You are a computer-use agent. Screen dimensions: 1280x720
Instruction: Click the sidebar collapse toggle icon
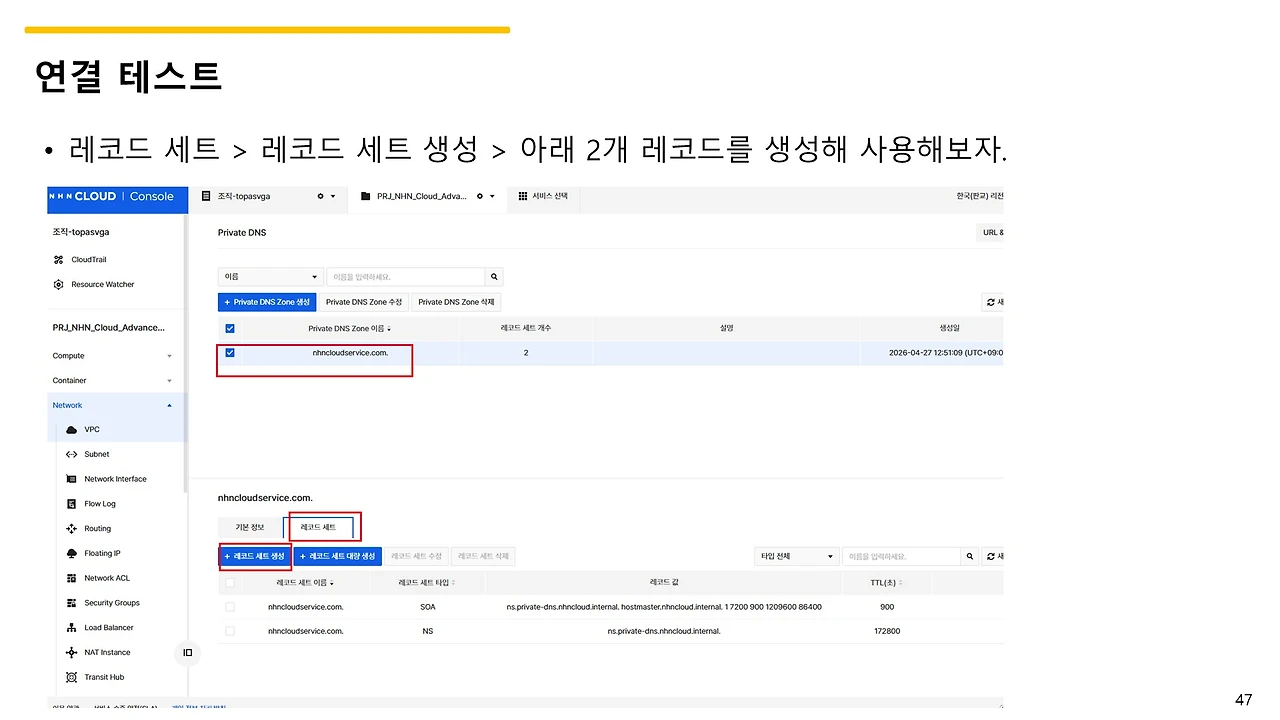[x=187, y=653]
